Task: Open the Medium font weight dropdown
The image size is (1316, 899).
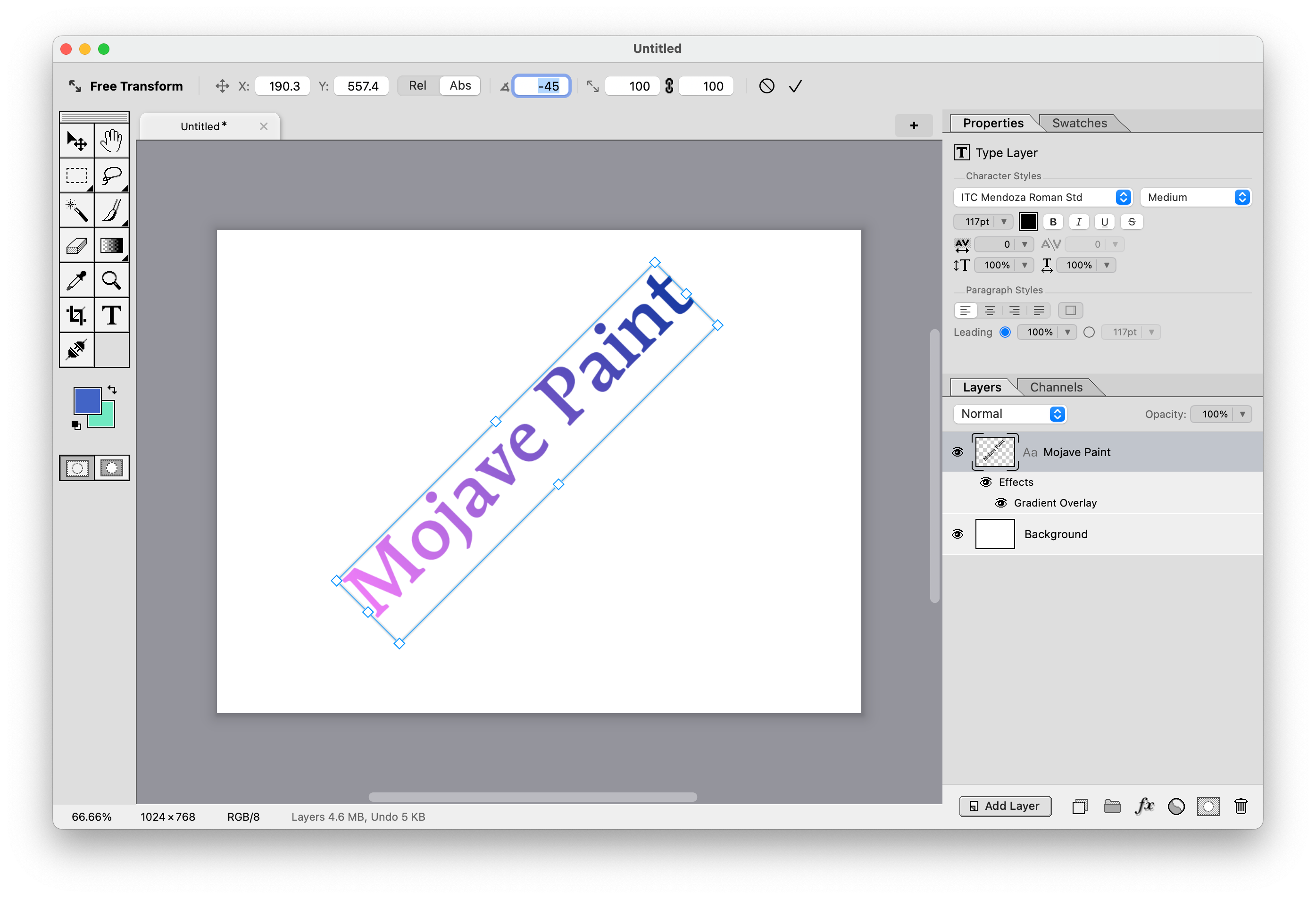Action: pyautogui.click(x=1195, y=197)
